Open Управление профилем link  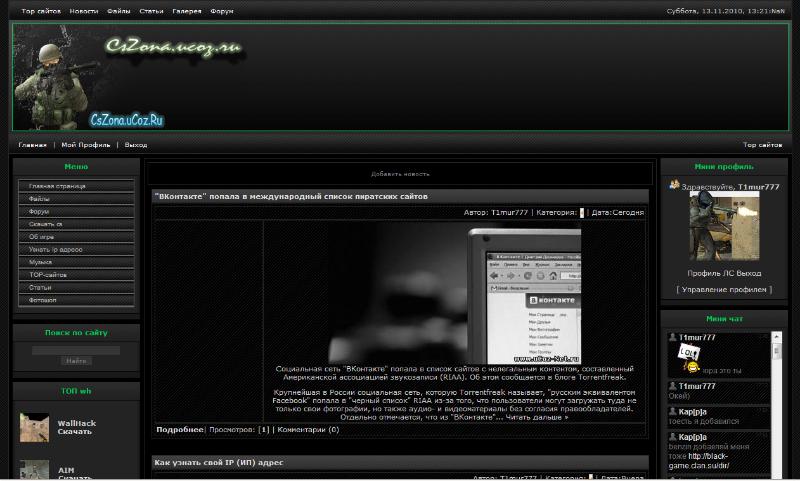pyautogui.click(x=724, y=290)
